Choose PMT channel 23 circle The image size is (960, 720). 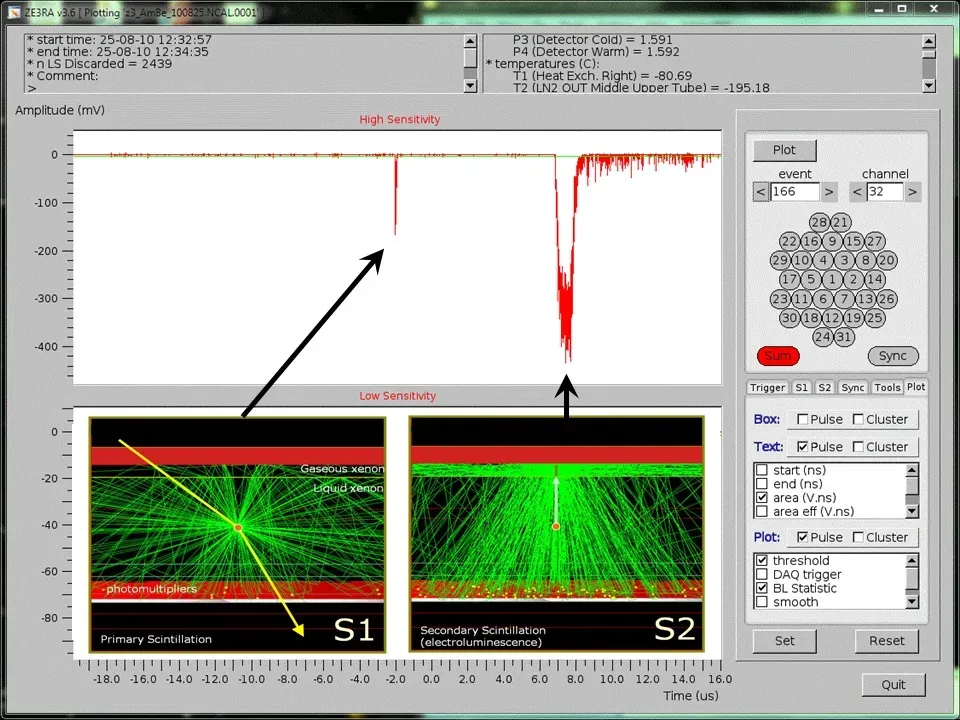tap(780, 299)
